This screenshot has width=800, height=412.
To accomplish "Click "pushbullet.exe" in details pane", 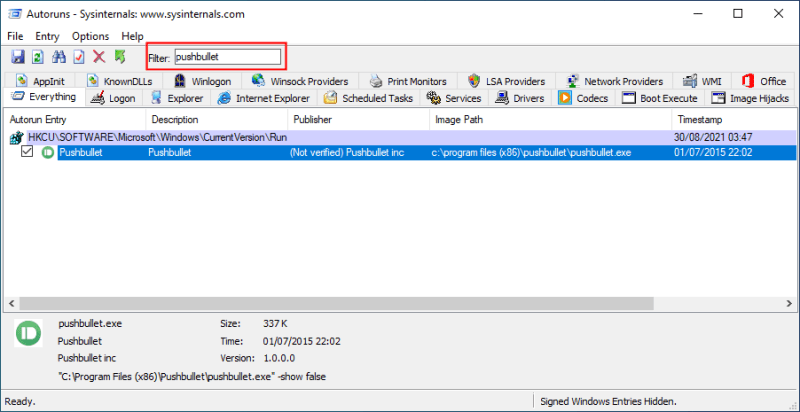I will pos(90,323).
